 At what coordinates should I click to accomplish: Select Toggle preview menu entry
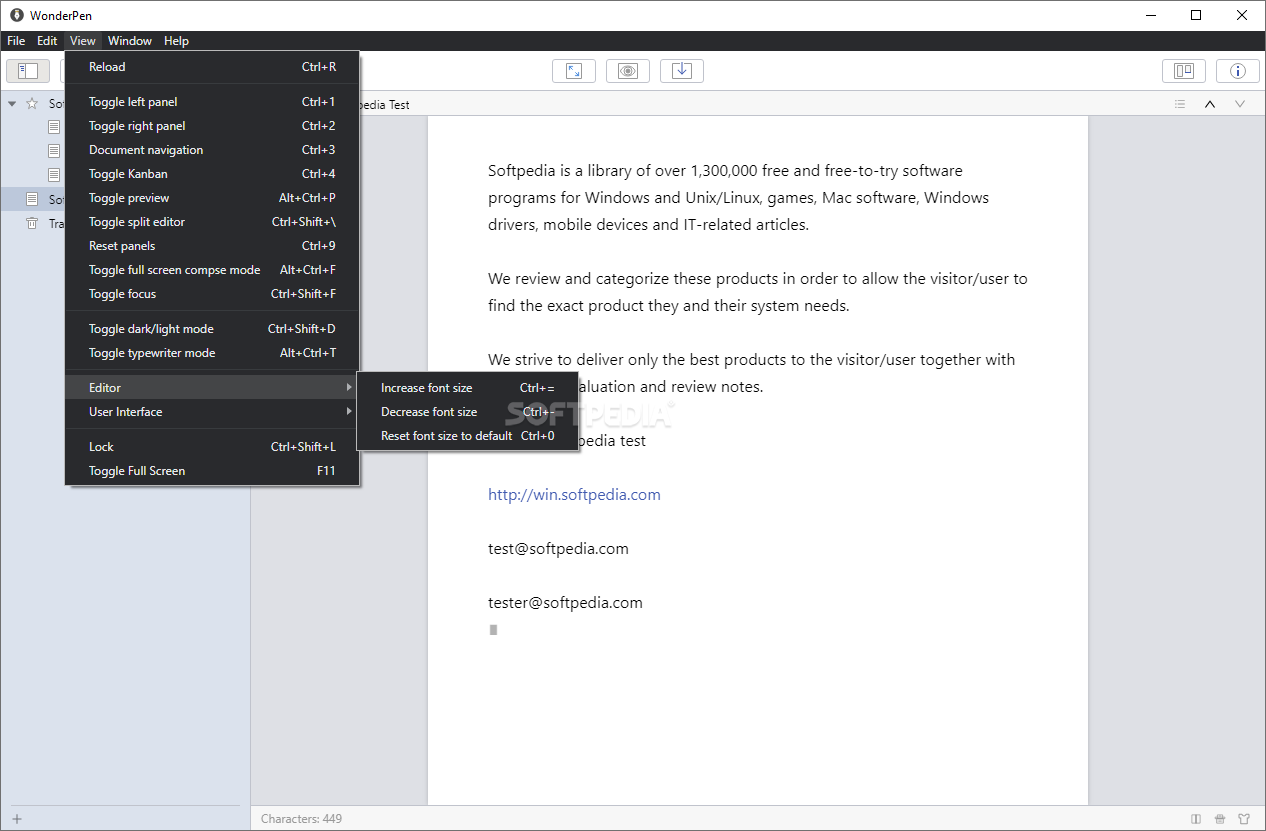212,198
